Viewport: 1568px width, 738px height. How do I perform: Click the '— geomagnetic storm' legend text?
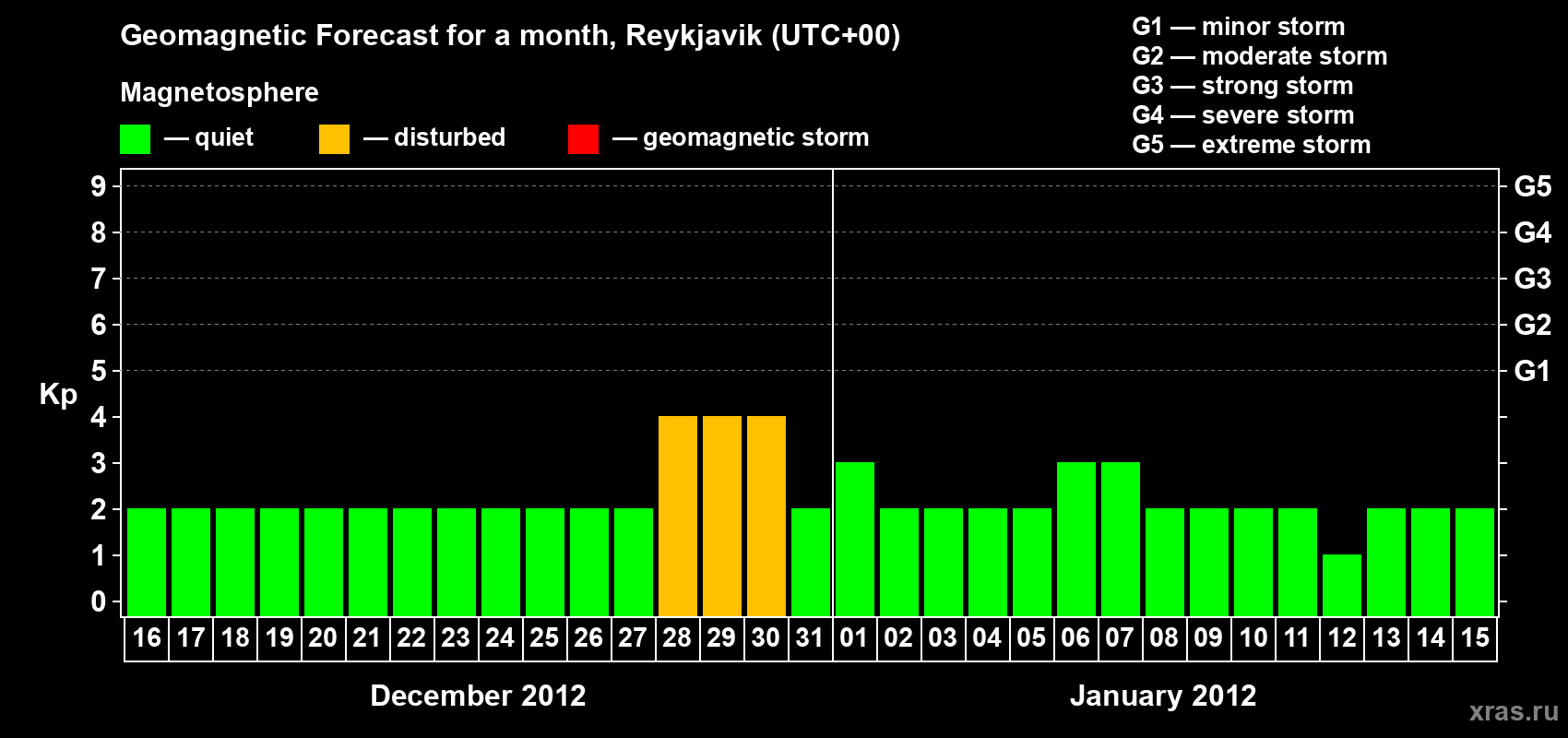click(741, 137)
